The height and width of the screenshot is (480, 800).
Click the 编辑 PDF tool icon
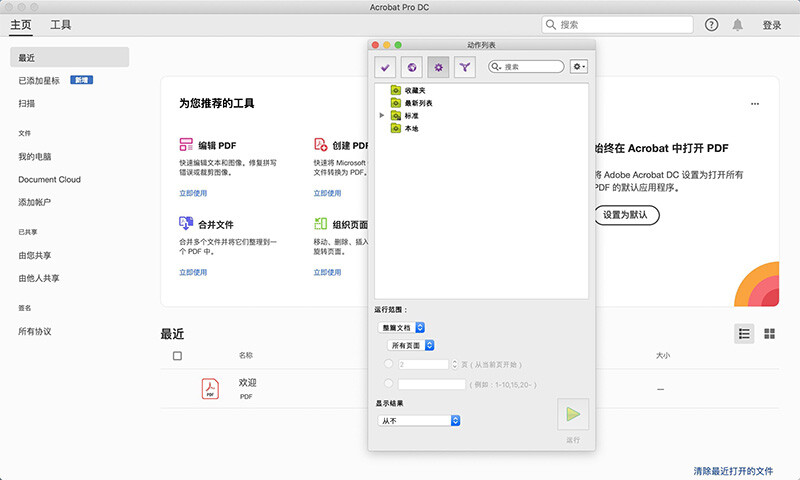tap(186, 144)
